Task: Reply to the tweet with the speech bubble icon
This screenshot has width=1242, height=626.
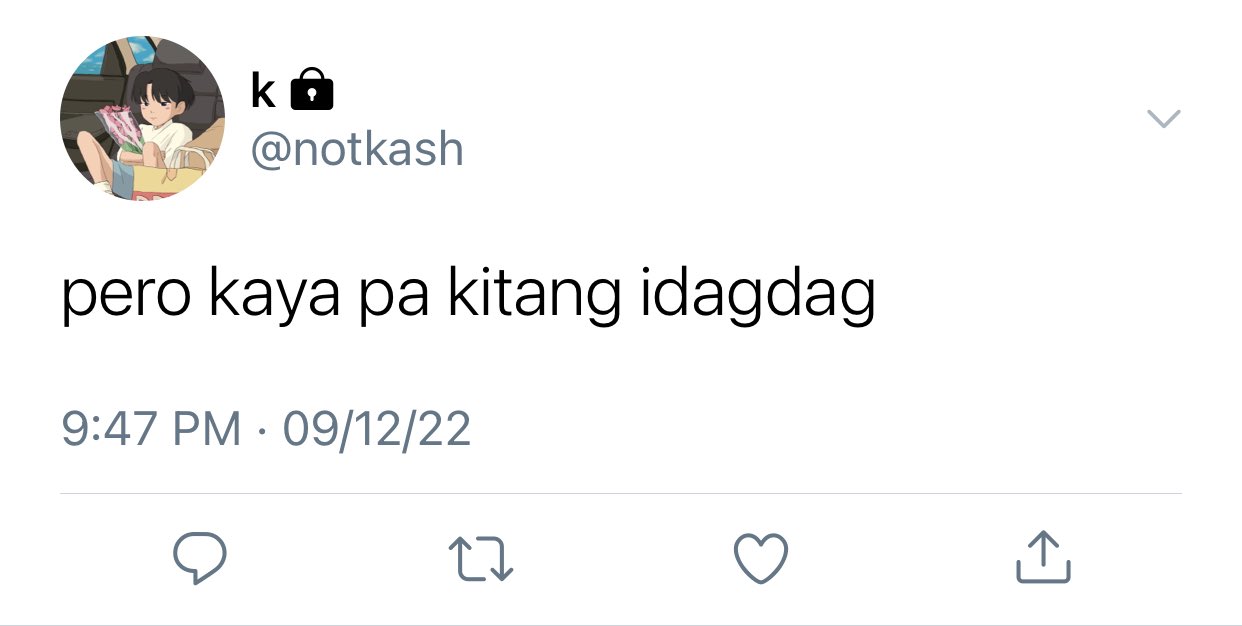Action: tap(200, 557)
